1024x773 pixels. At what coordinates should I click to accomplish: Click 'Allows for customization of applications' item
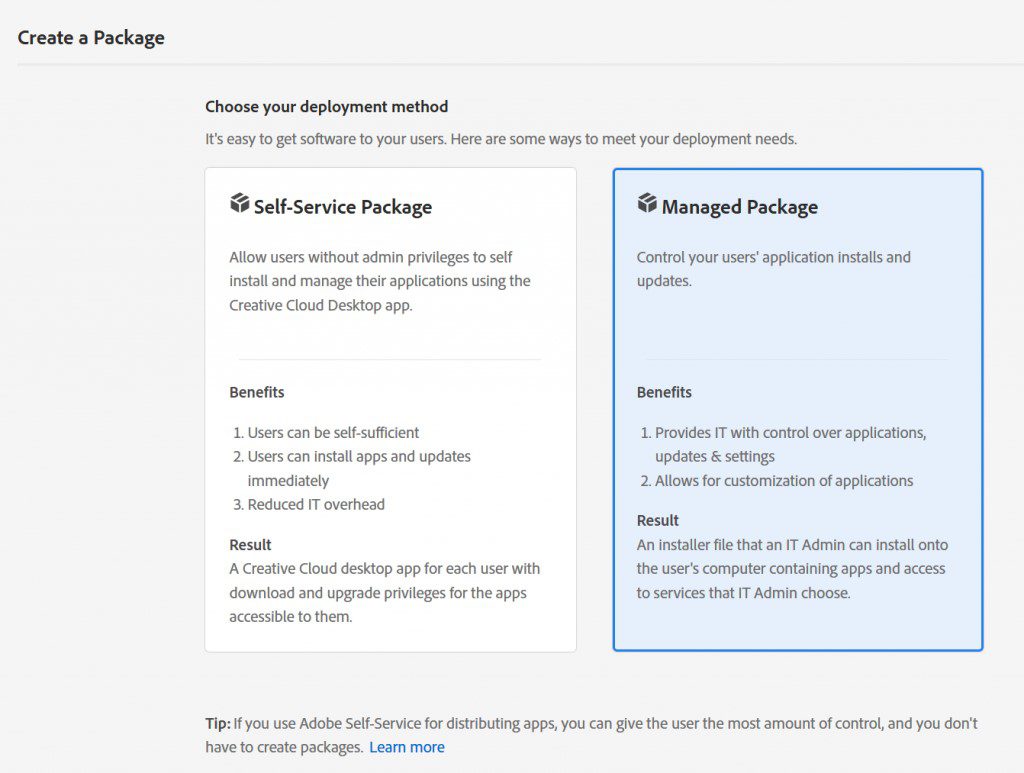click(x=784, y=480)
